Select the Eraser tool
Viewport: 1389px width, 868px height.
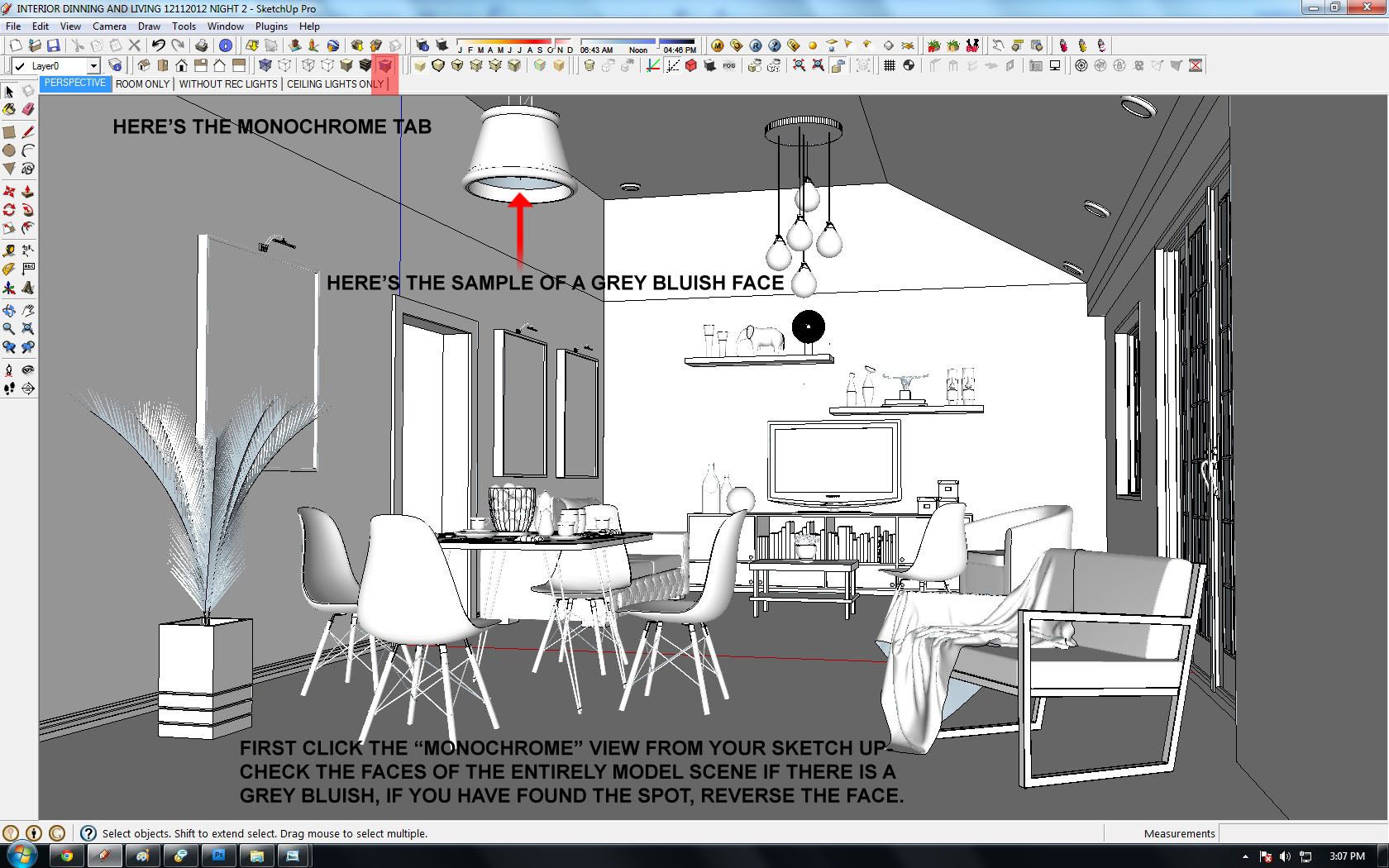[x=28, y=109]
